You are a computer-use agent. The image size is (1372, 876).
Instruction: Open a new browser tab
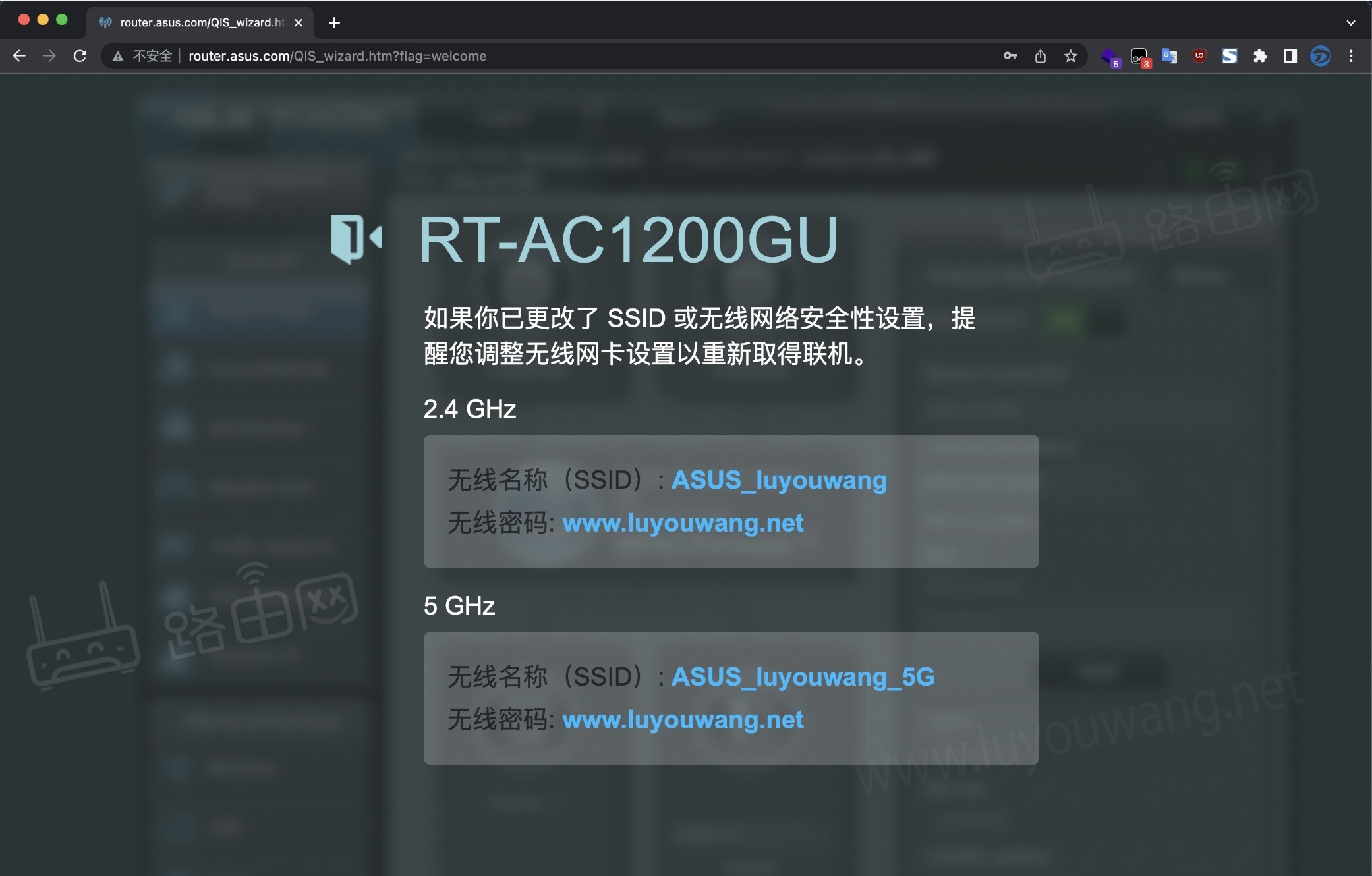pos(334,22)
